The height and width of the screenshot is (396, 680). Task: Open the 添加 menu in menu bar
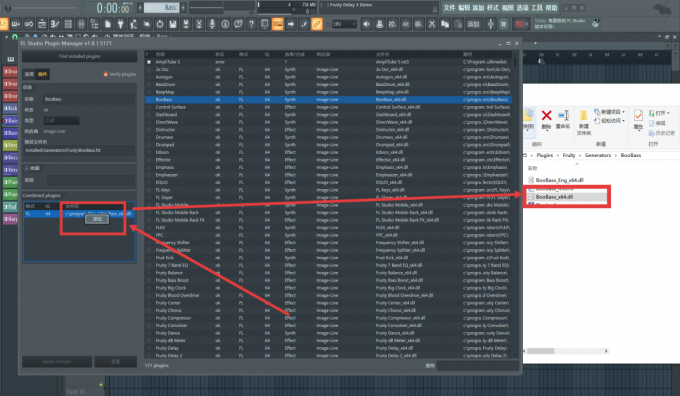click(478, 8)
